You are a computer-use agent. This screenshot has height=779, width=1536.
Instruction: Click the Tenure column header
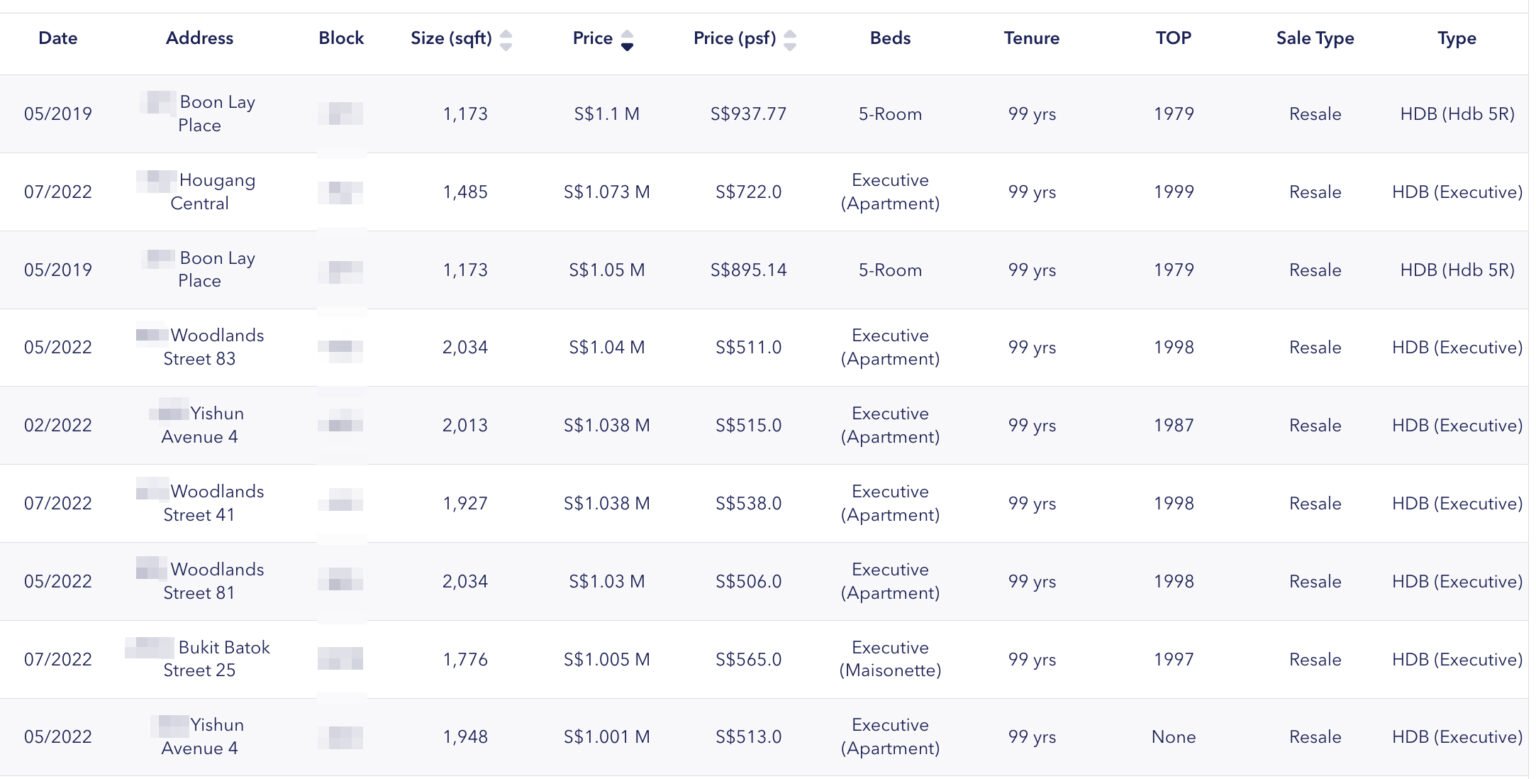(1031, 38)
